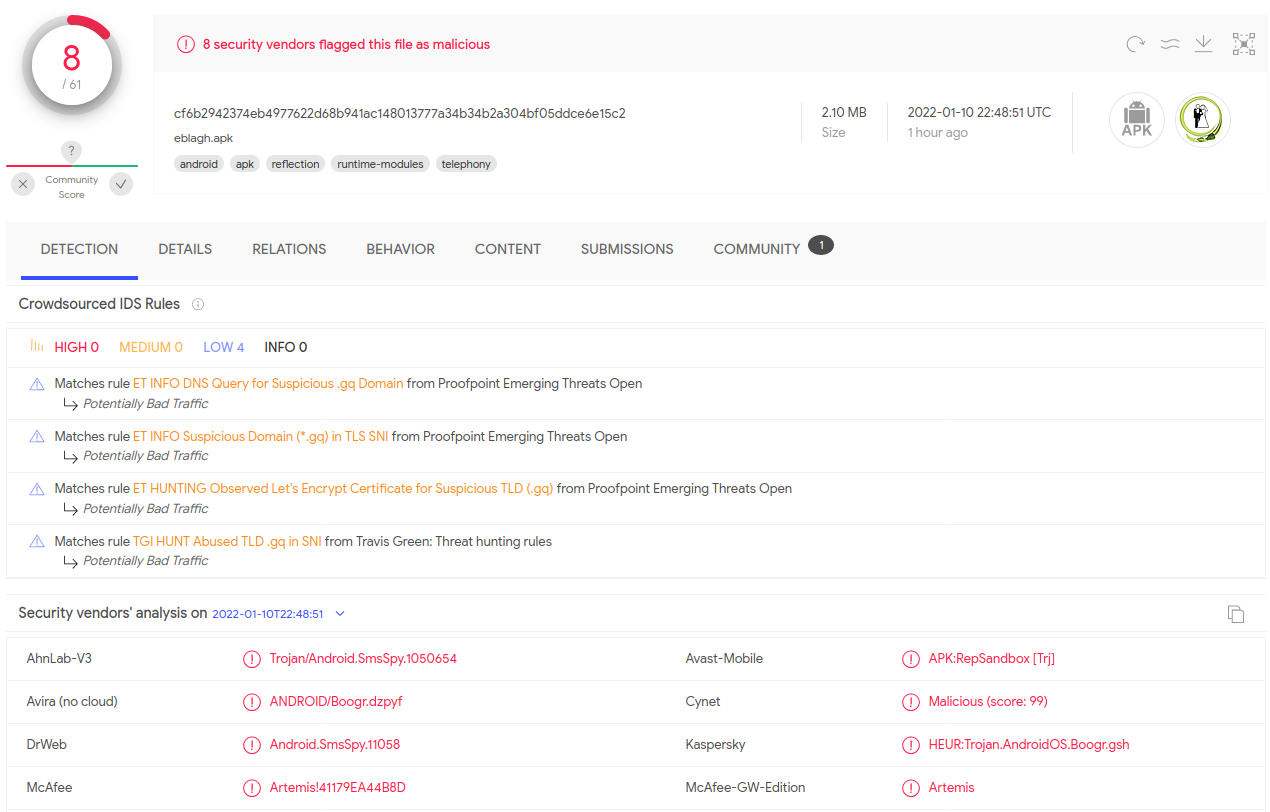The width and height of the screenshot is (1270, 812).
Task: Click the APK:RepSandbox [Trj] detection name
Action: tap(992, 659)
